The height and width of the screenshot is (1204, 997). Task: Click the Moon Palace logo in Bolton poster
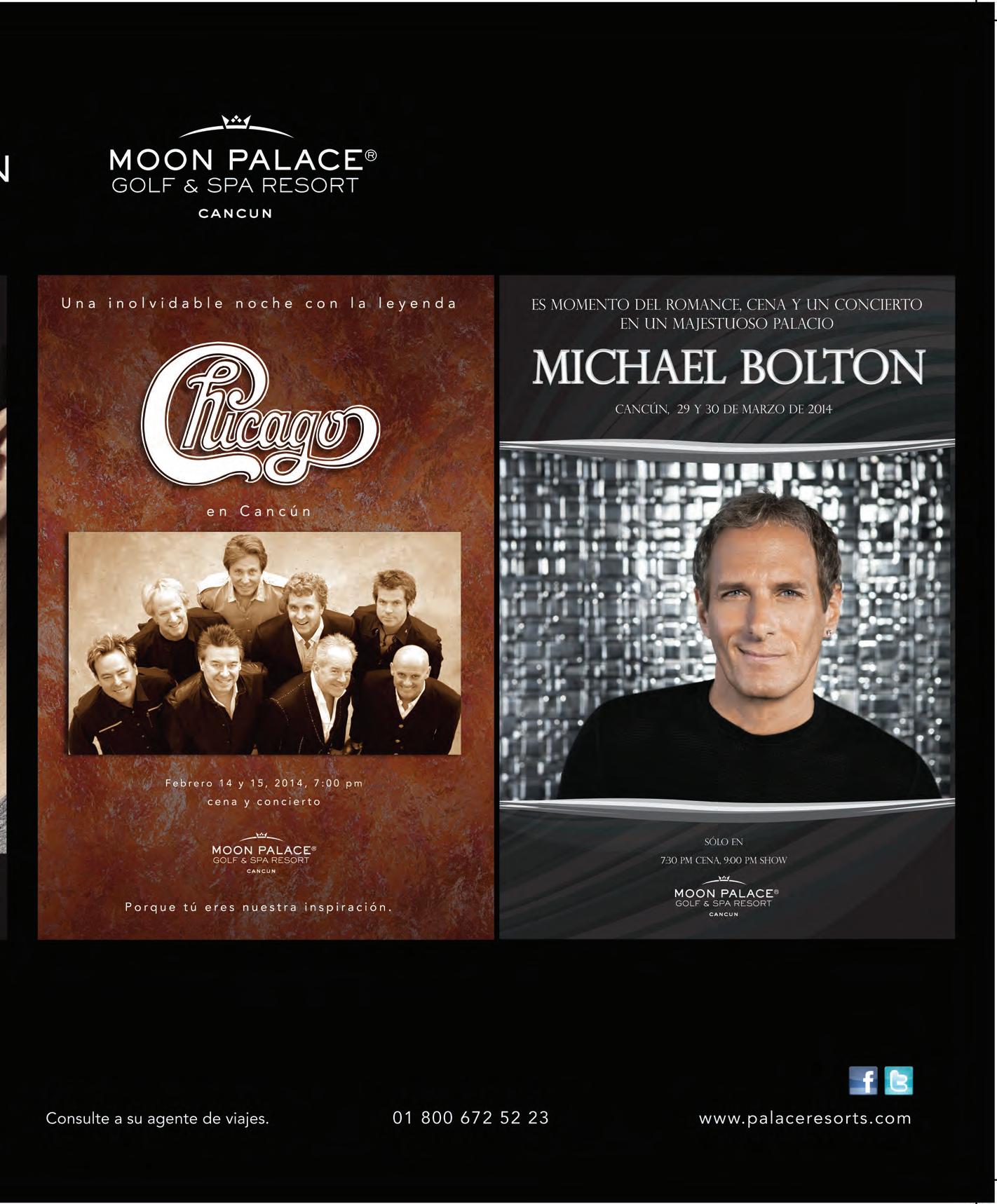click(x=726, y=896)
